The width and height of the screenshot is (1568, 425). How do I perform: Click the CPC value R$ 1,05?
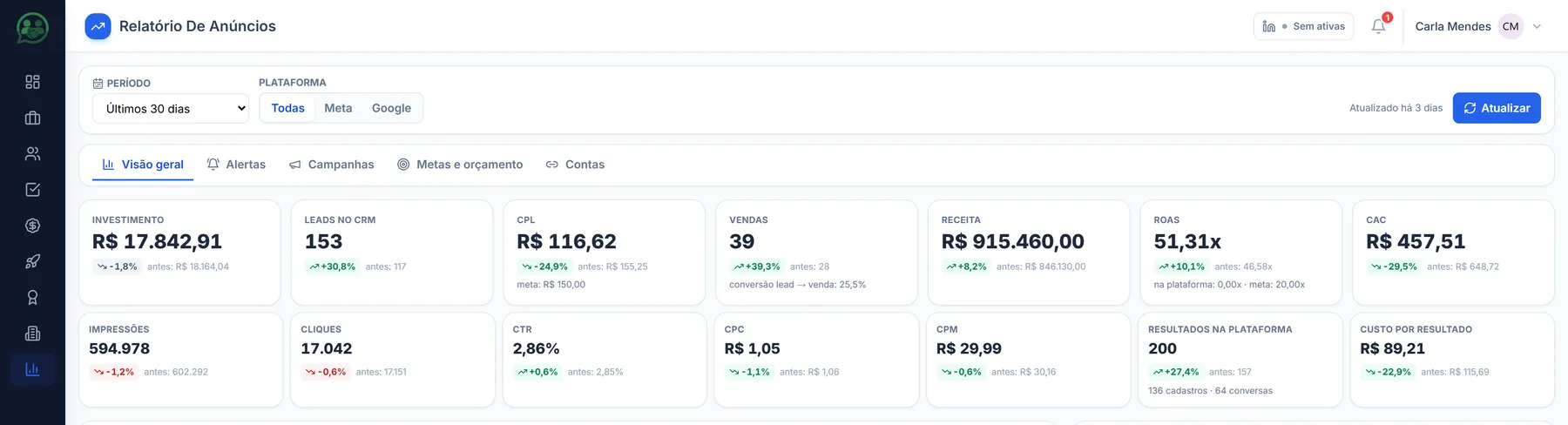752,348
